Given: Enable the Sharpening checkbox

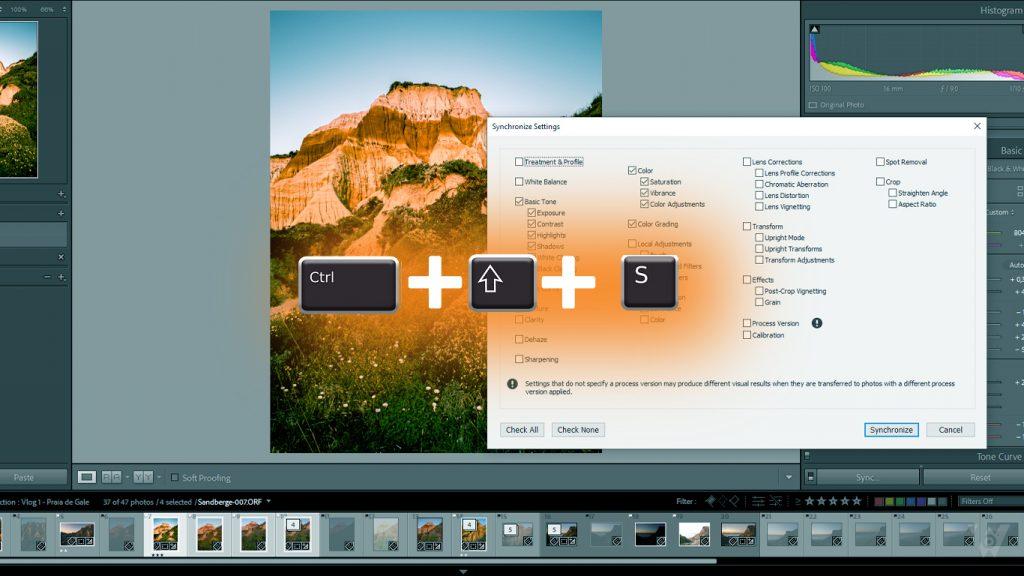Looking at the screenshot, I should click(x=519, y=359).
